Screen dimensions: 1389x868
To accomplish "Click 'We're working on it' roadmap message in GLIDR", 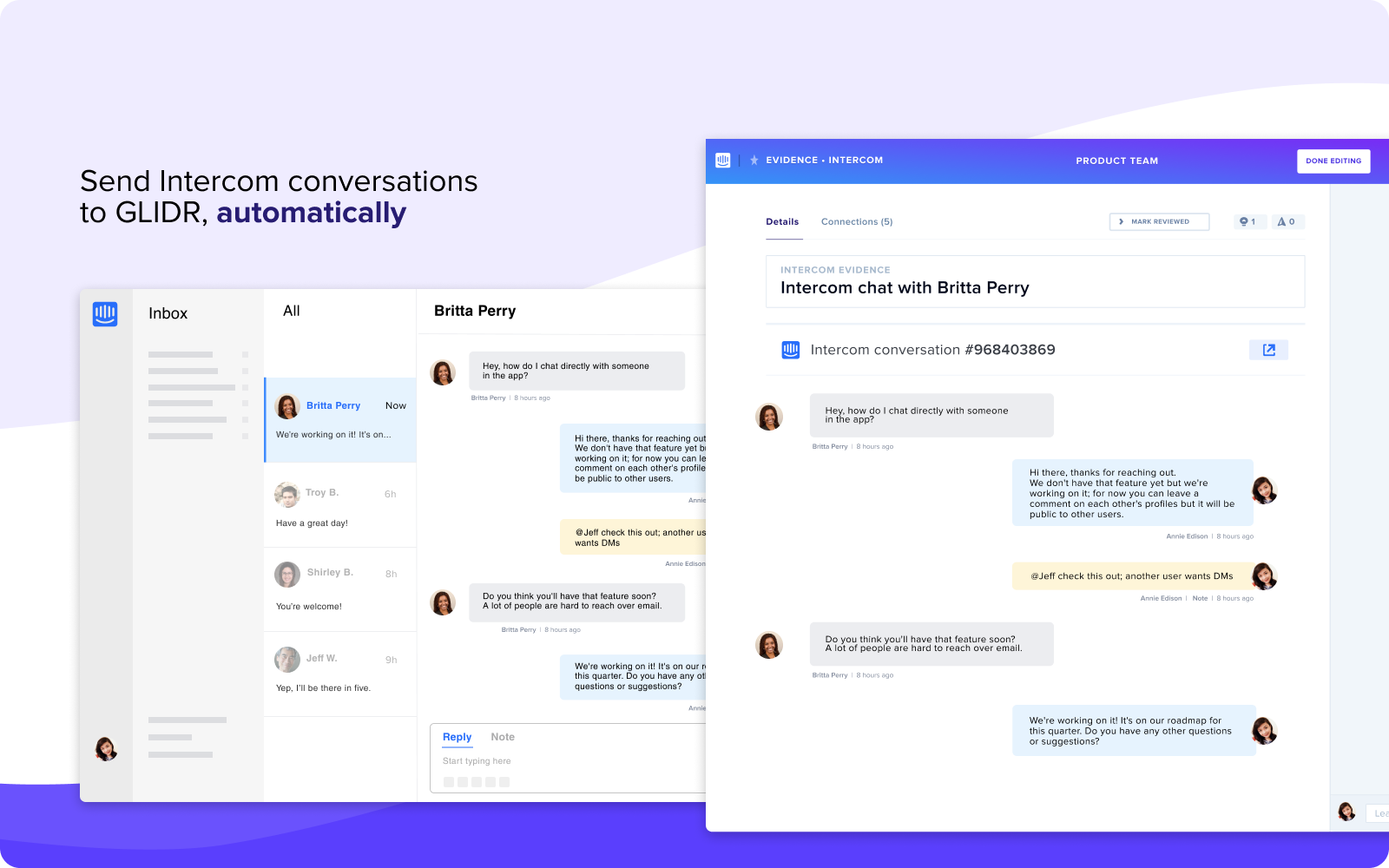I will coord(1134,731).
